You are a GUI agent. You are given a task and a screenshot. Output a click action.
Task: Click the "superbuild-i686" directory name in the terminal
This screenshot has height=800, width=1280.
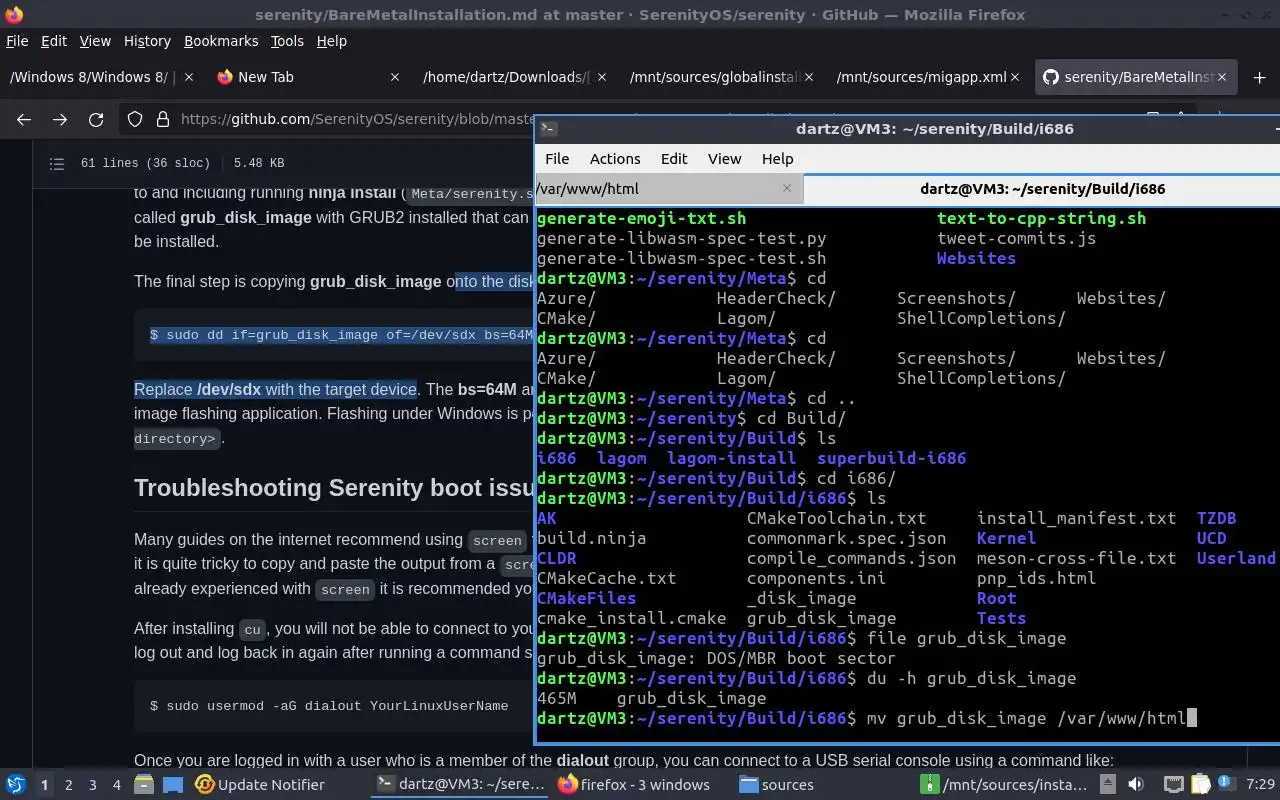(x=891, y=458)
